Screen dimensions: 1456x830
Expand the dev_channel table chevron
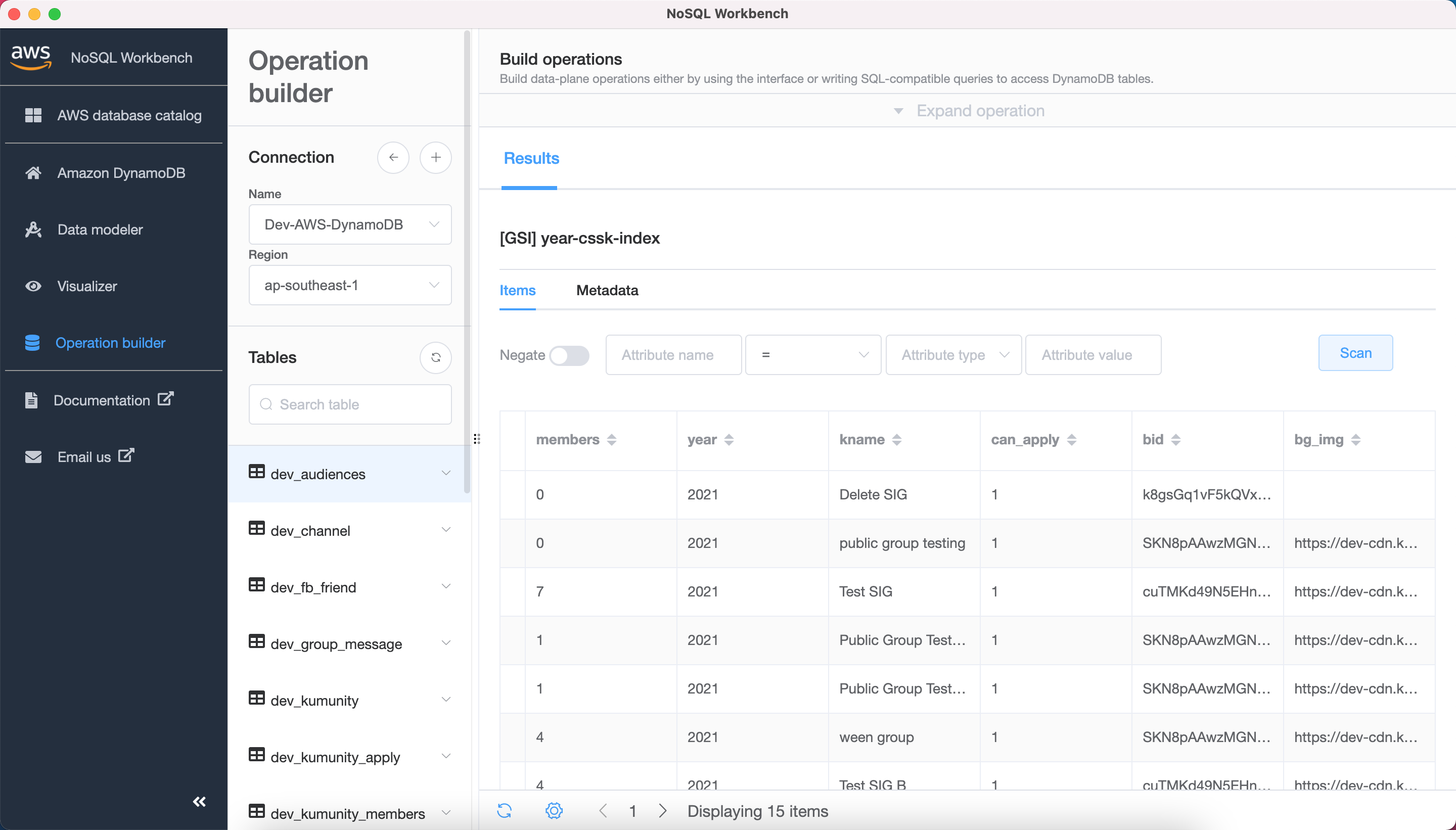click(446, 530)
